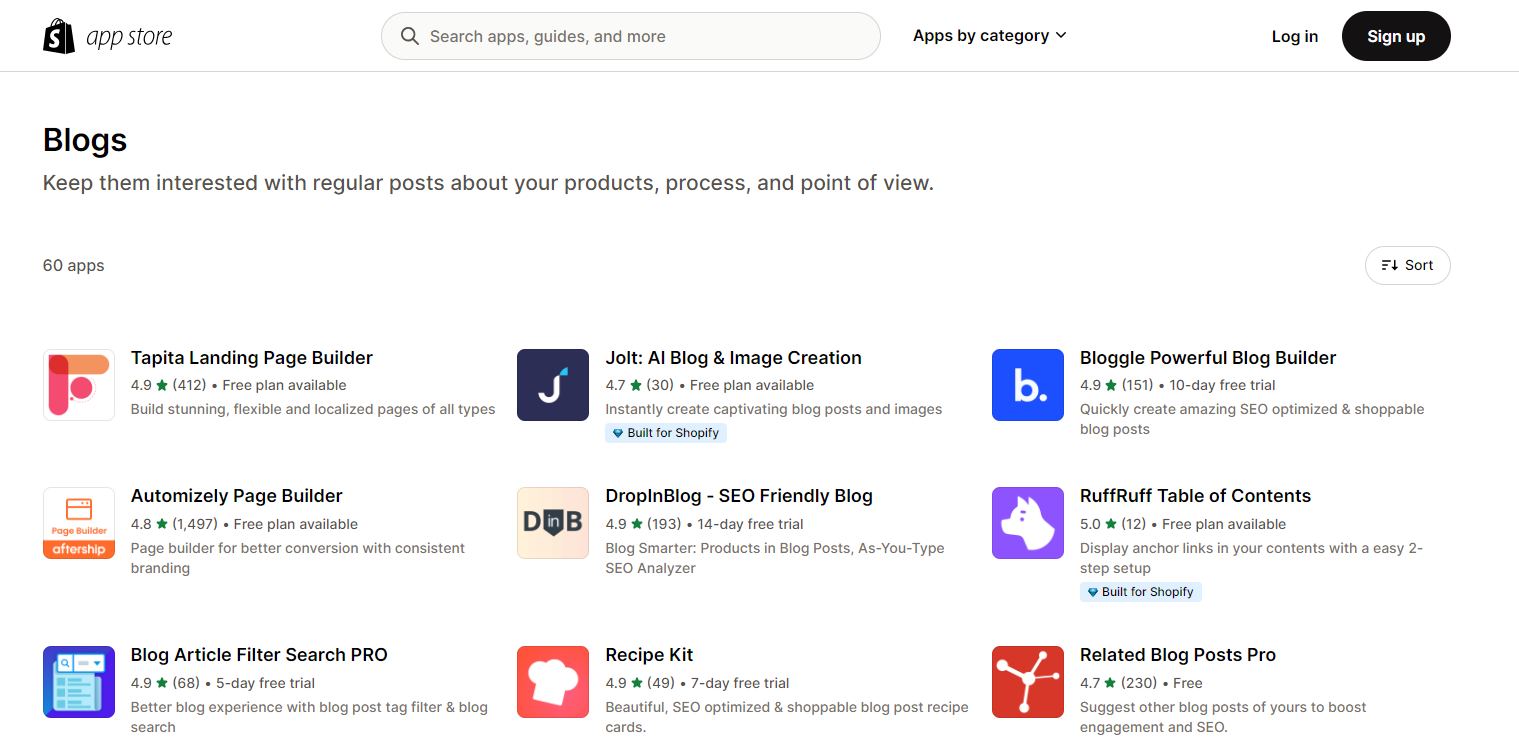Screen dimensions: 1519x749
Task: Click the Sign up button
Action: click(1396, 36)
